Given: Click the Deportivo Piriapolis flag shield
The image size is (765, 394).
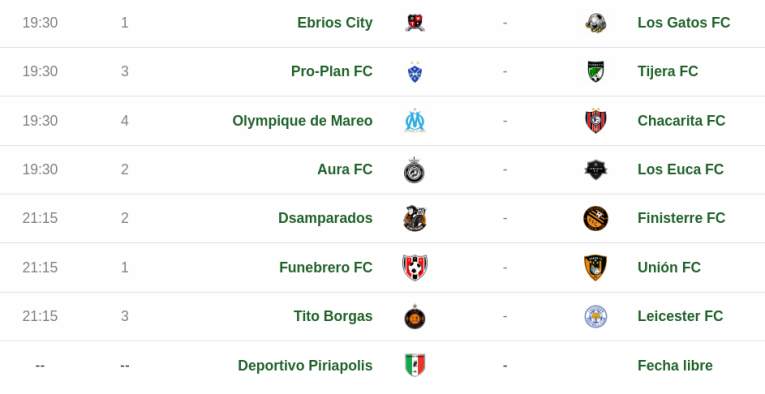Looking at the screenshot, I should pos(415,365).
